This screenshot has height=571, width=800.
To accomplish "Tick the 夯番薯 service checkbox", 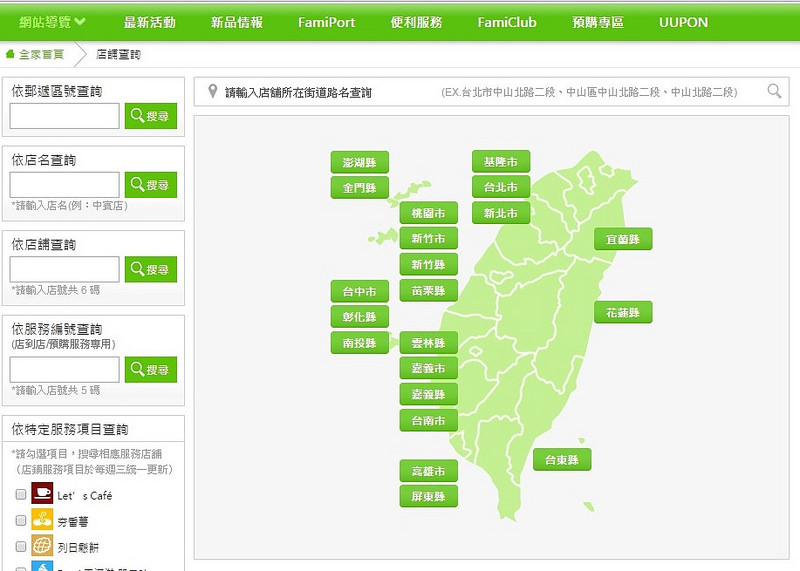I will point(20,521).
